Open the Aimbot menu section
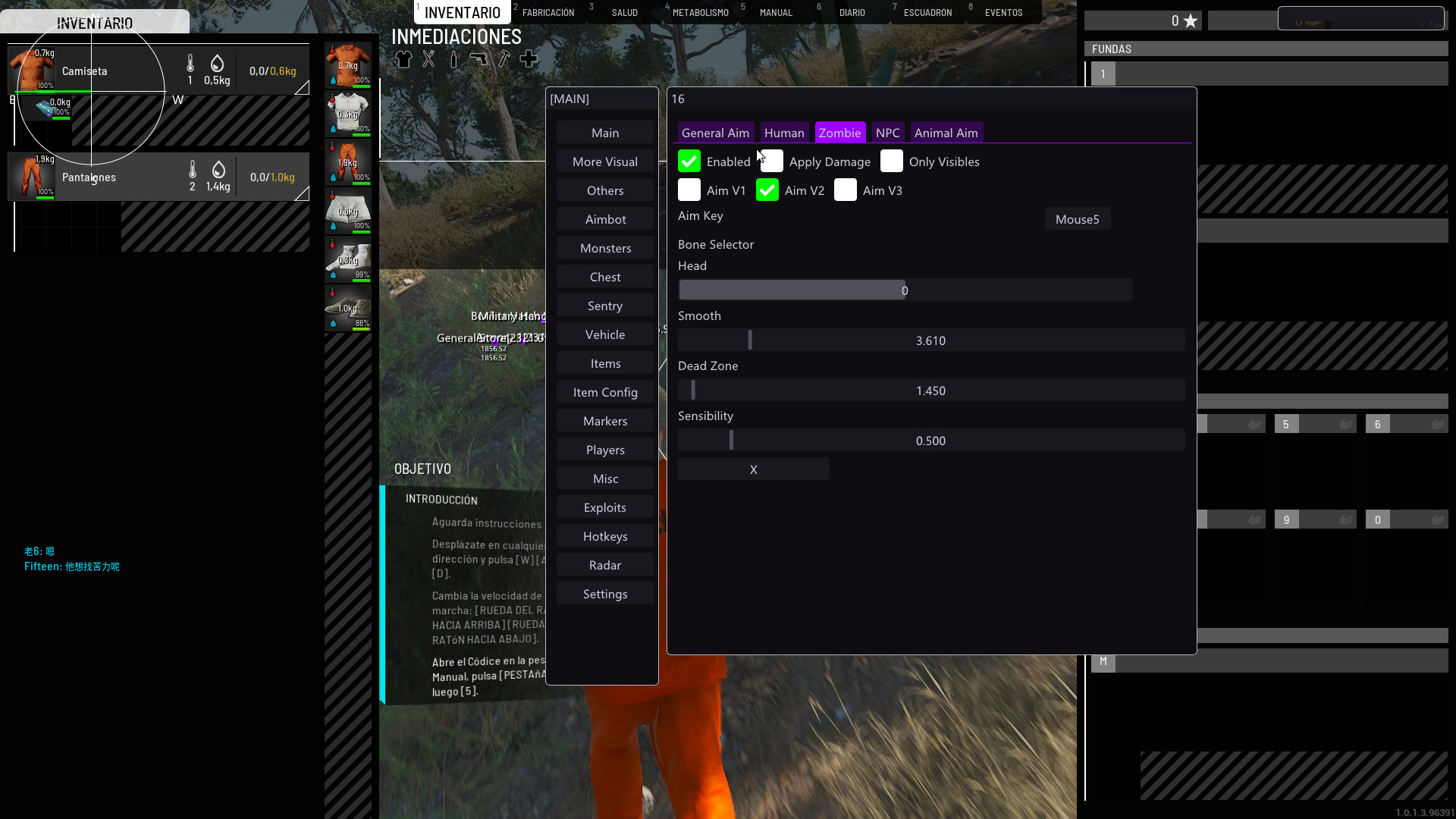 (x=605, y=219)
